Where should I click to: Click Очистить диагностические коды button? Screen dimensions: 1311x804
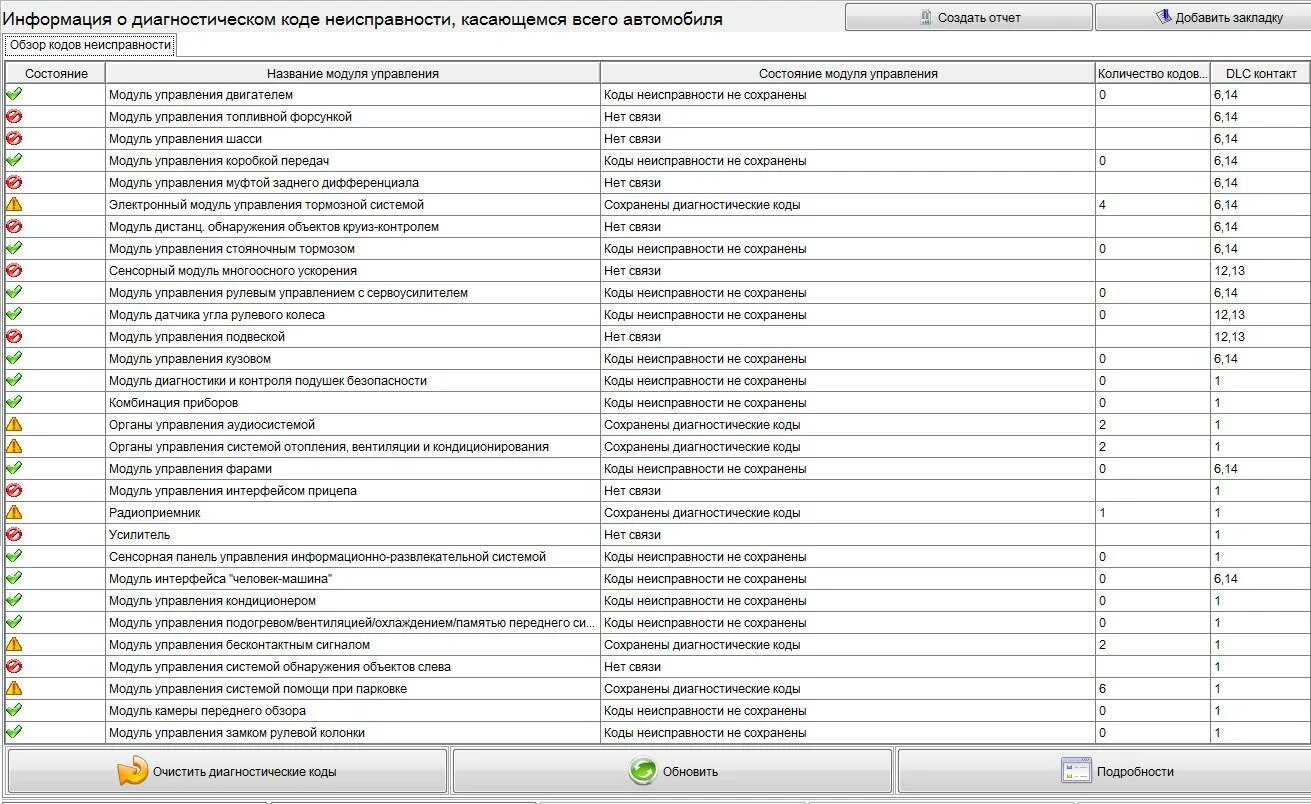(x=227, y=771)
